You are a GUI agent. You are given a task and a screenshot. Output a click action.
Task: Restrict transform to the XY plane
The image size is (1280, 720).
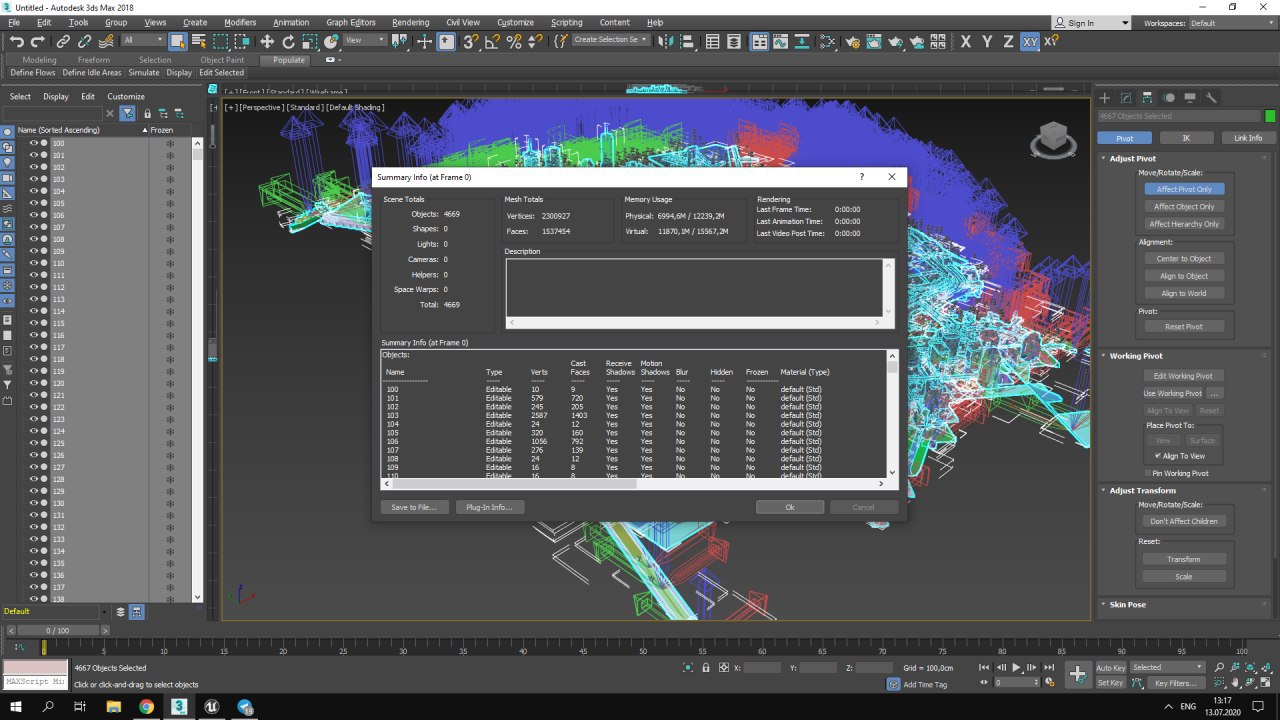[x=1030, y=41]
